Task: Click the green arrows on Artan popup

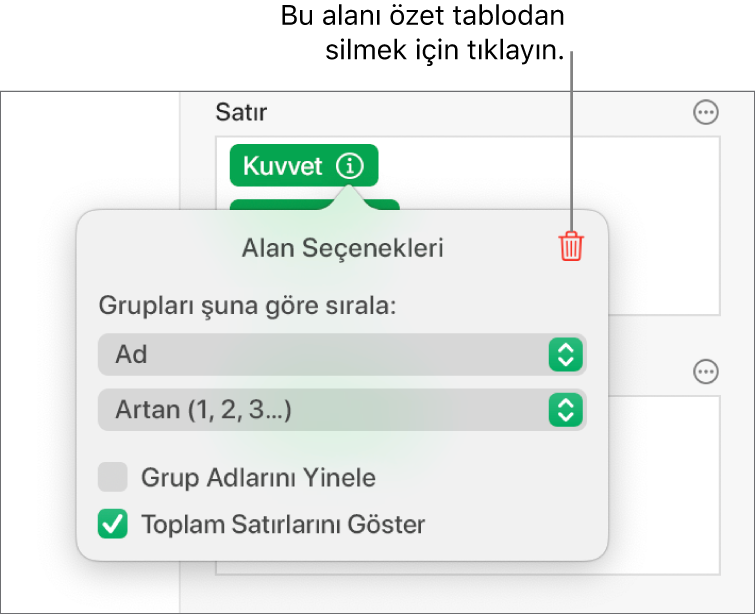Action: 565,409
